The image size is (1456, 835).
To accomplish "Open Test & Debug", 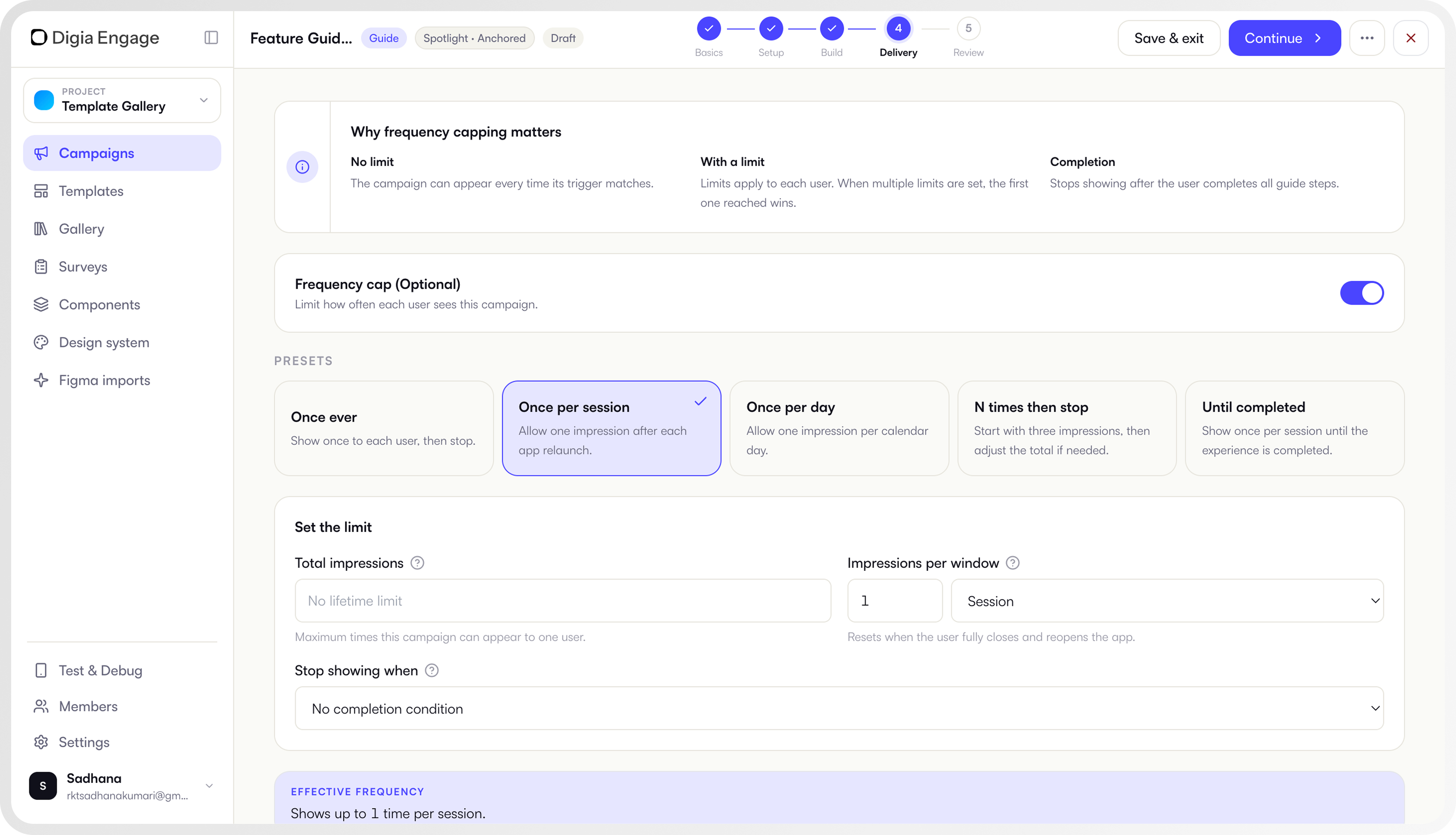I will 122,670.
